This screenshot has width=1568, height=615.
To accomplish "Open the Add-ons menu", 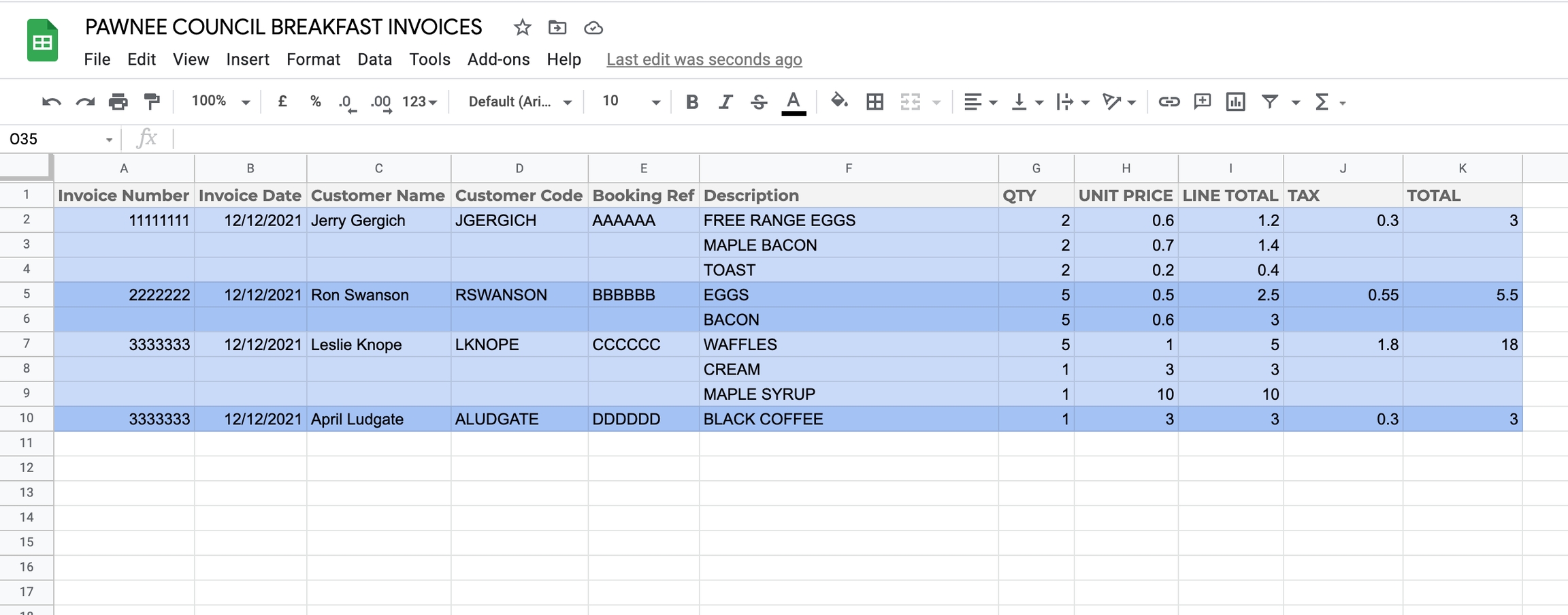I will click(498, 59).
